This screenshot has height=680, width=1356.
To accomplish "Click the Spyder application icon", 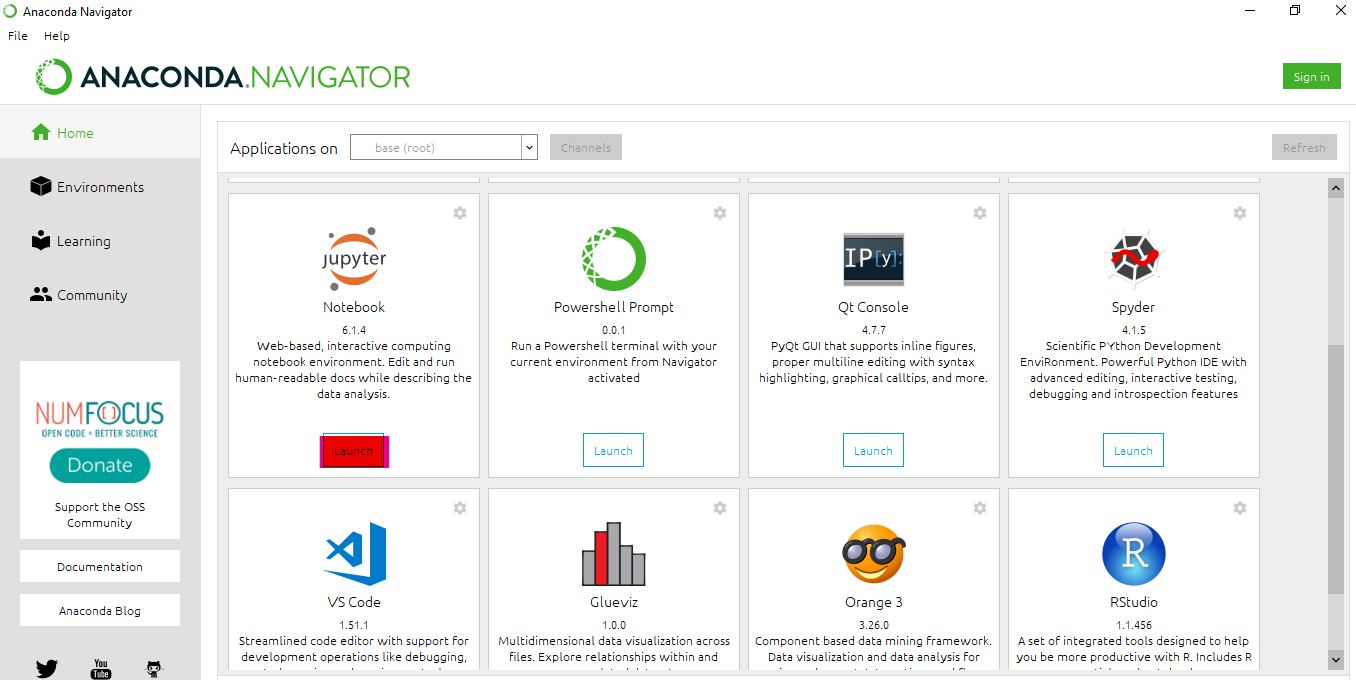I will click(1133, 259).
